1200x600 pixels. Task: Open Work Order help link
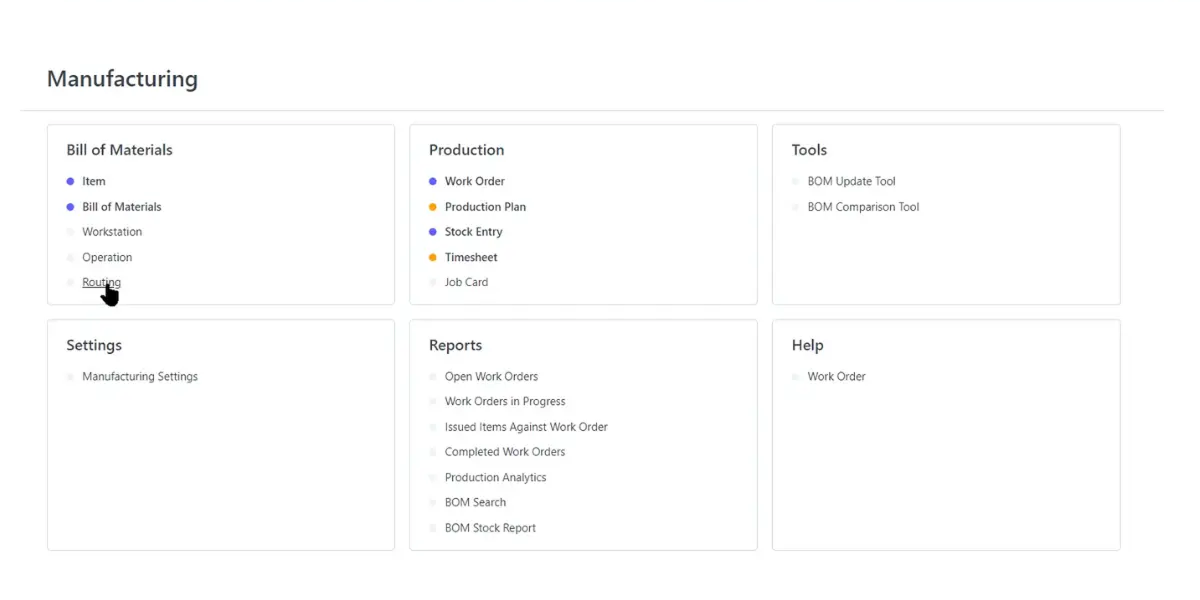click(x=836, y=377)
